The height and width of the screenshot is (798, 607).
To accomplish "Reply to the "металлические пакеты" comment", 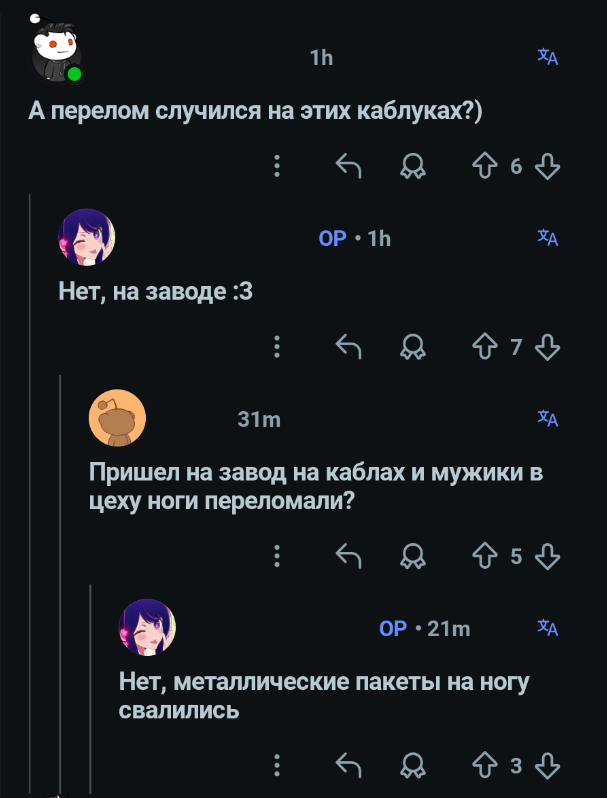I will tap(347, 766).
